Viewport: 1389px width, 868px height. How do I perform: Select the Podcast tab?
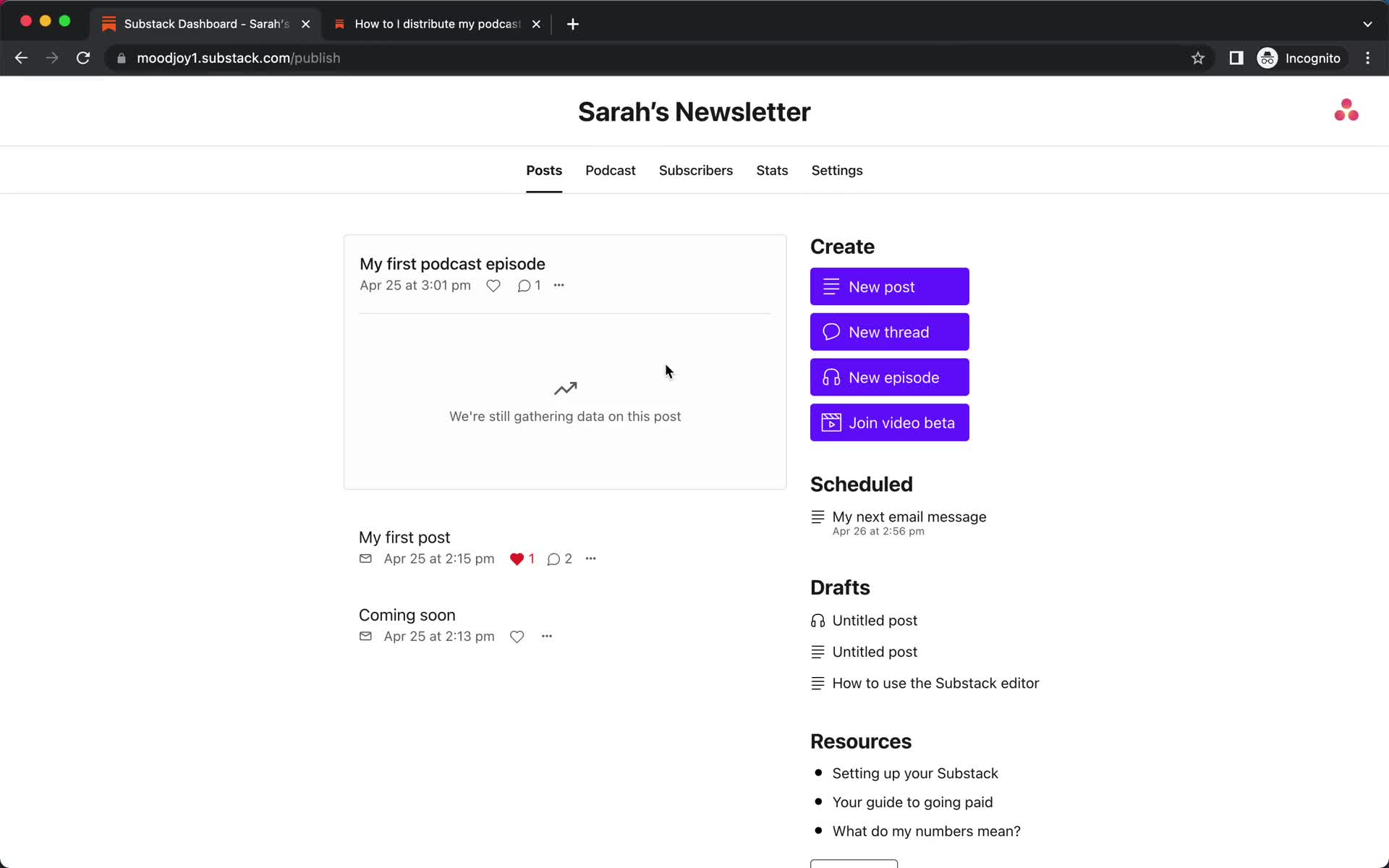[610, 170]
